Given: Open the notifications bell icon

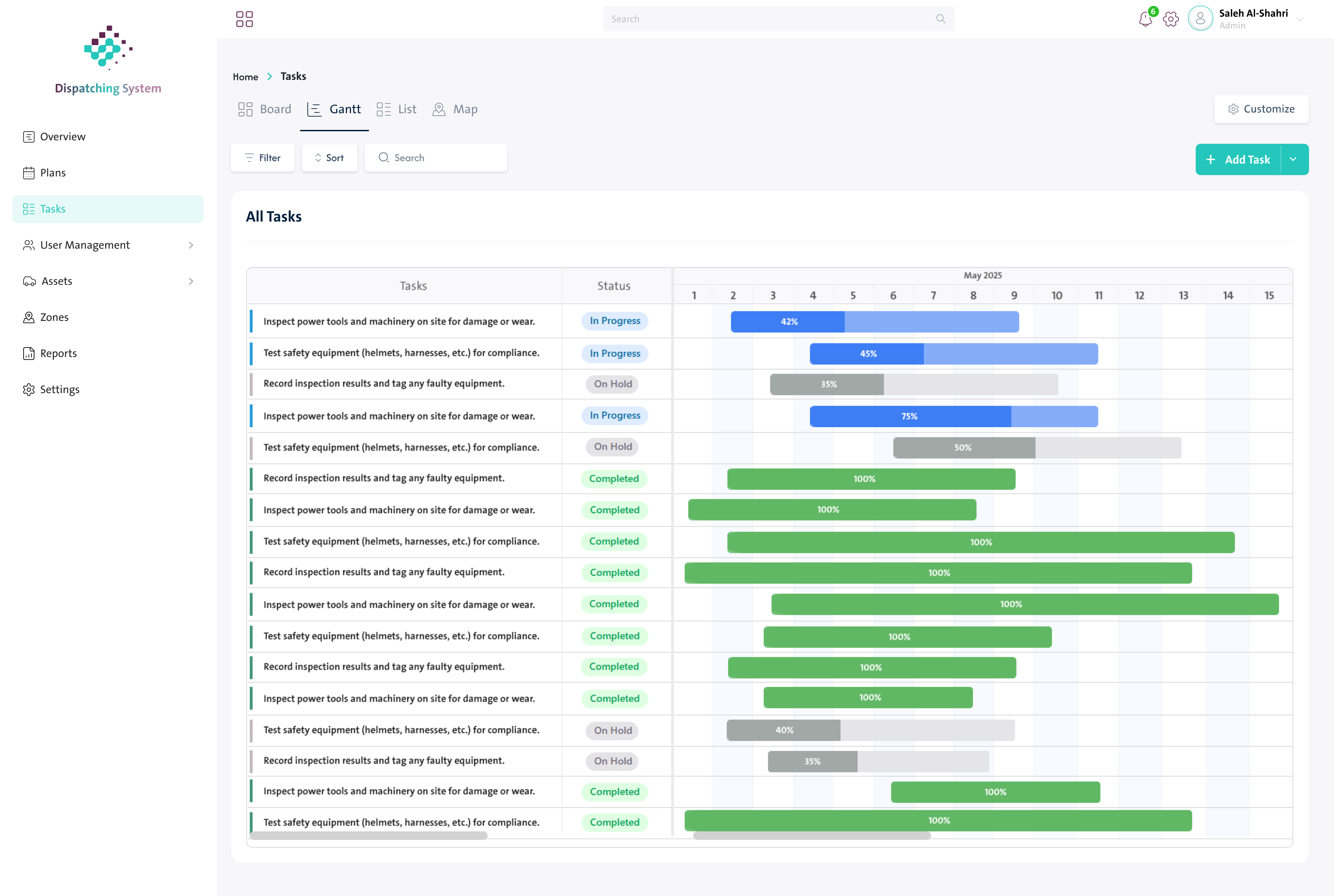Looking at the screenshot, I should (1145, 19).
